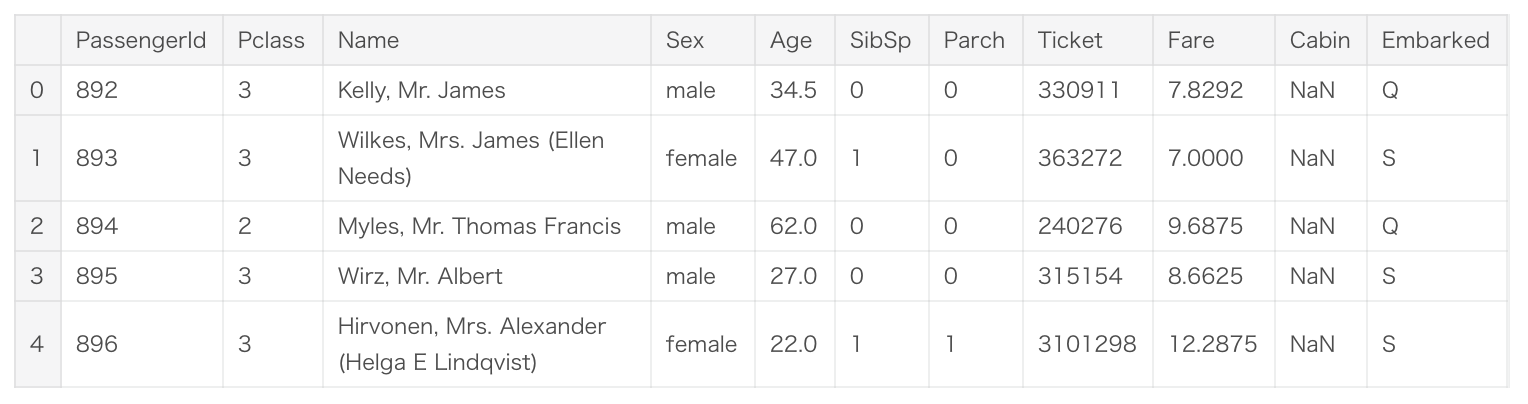Click the name cell Wilkes, Mrs. James
The height and width of the screenshot is (404, 1528).
pyautogui.click(x=470, y=158)
